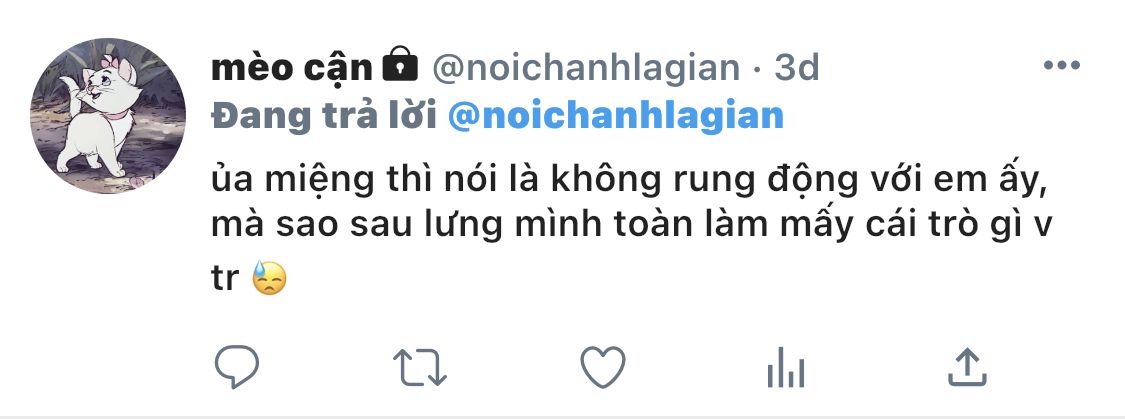Click the "Đang trả lời" label
Viewport: 1125px width, 419px height.
tap(324, 116)
